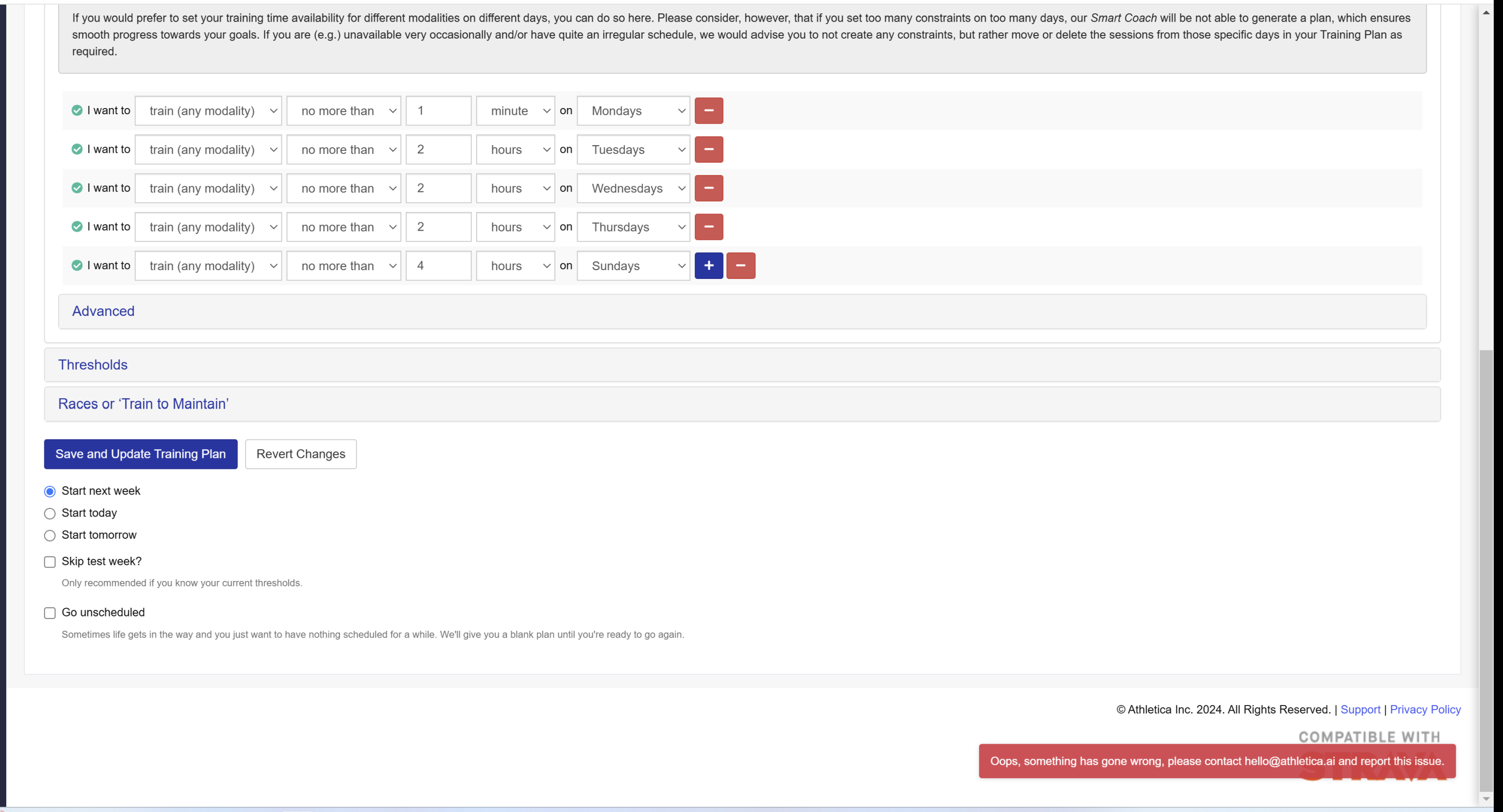Enable the Skip test week checkbox
This screenshot has height=812, width=1503.
[50, 562]
